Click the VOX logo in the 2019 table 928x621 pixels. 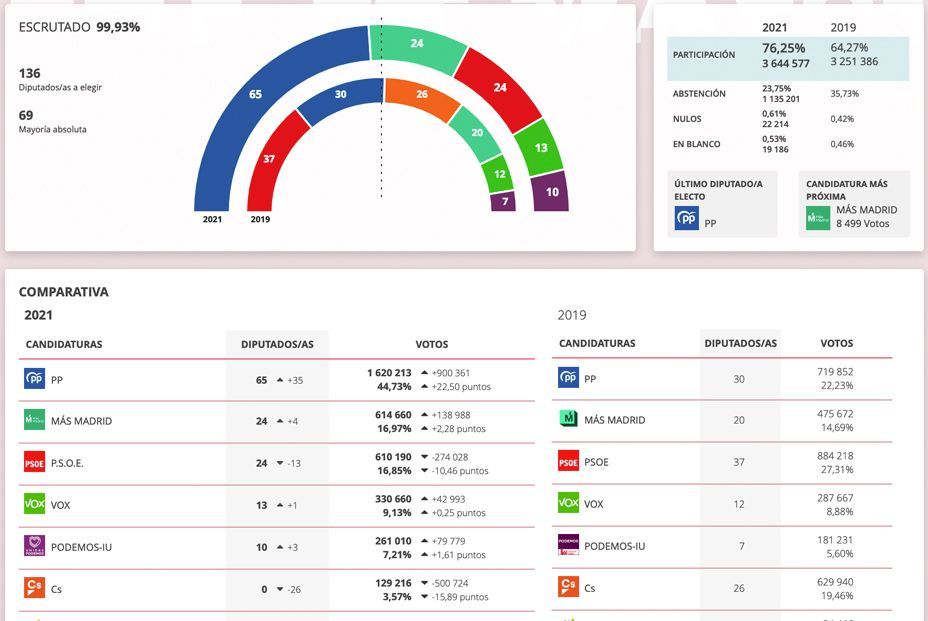568,504
